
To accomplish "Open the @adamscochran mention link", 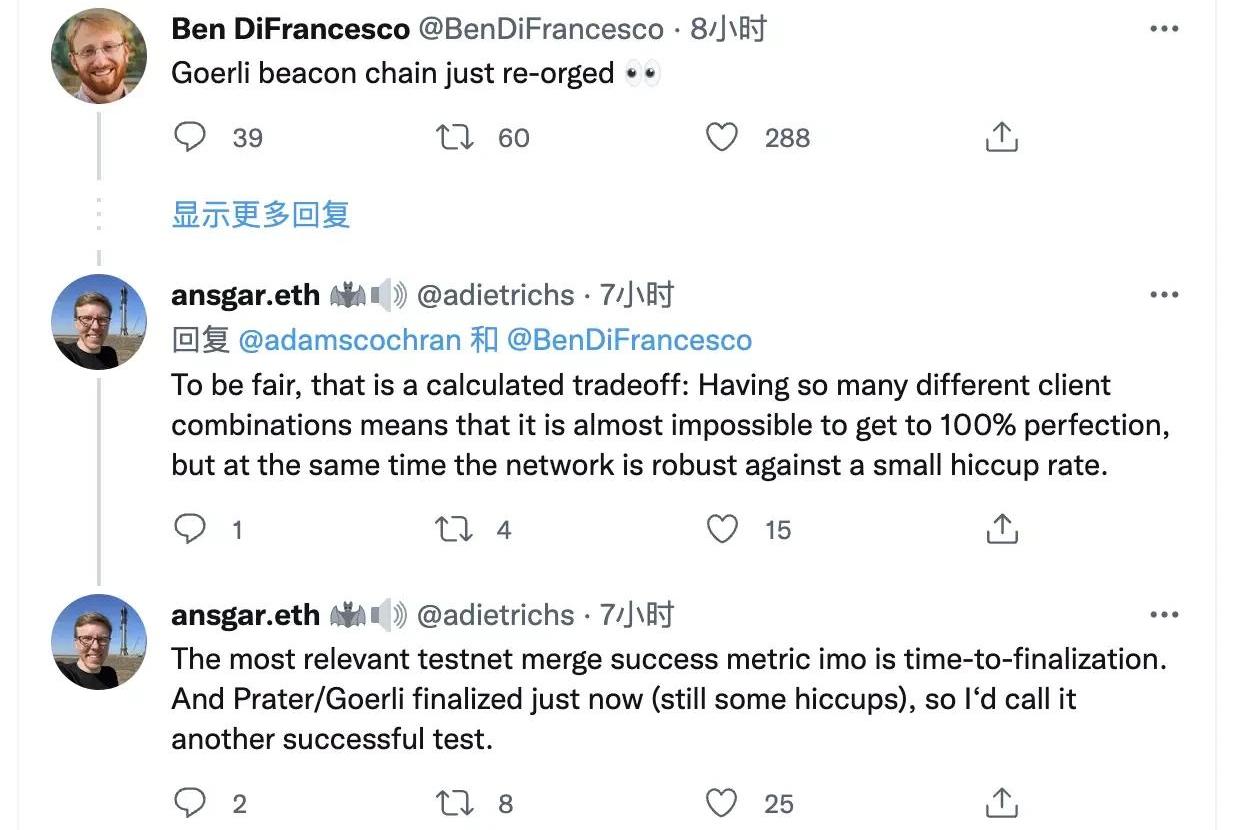I will coord(349,340).
